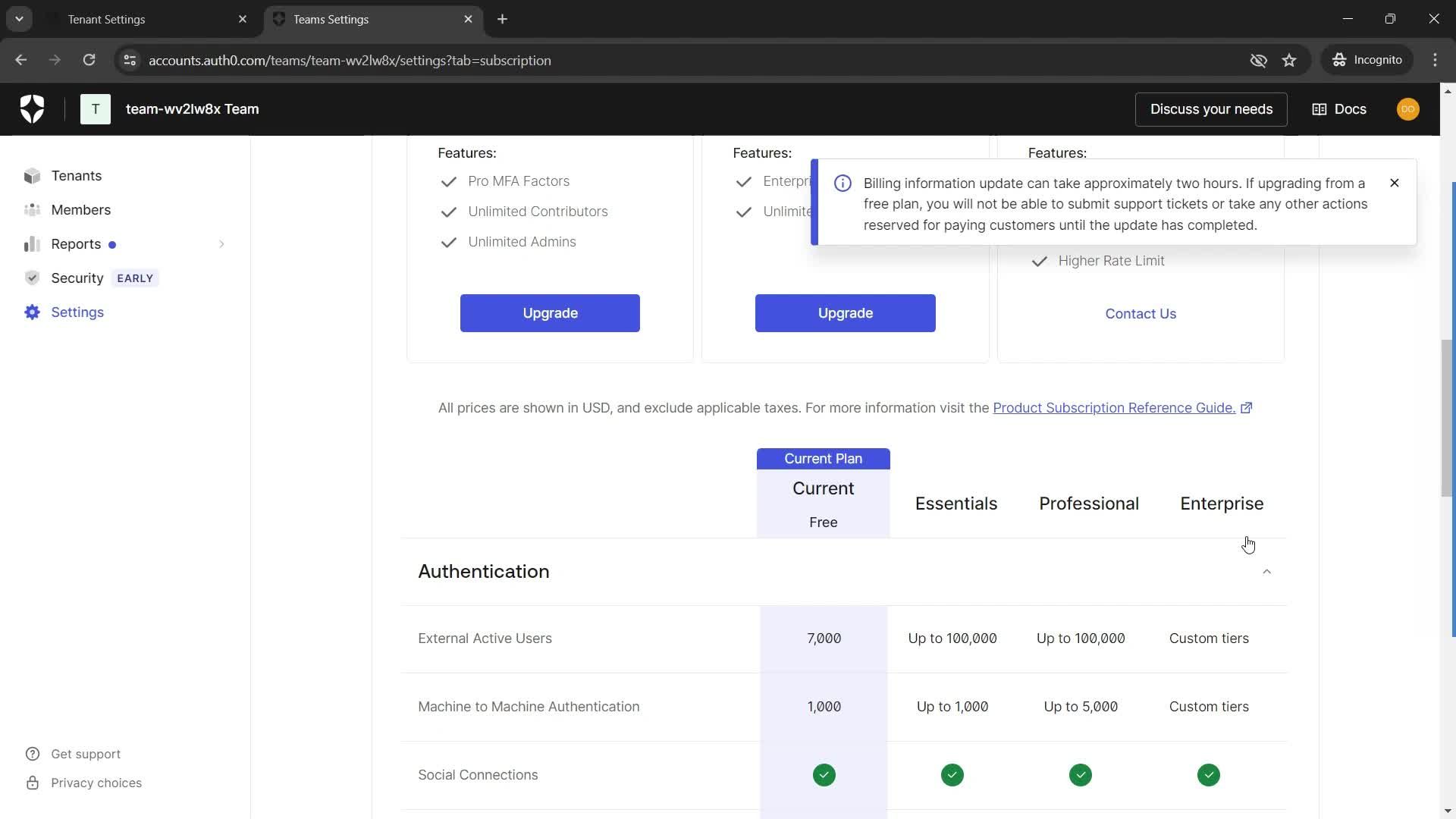Open Chrome three-dot menu

coord(1435,60)
